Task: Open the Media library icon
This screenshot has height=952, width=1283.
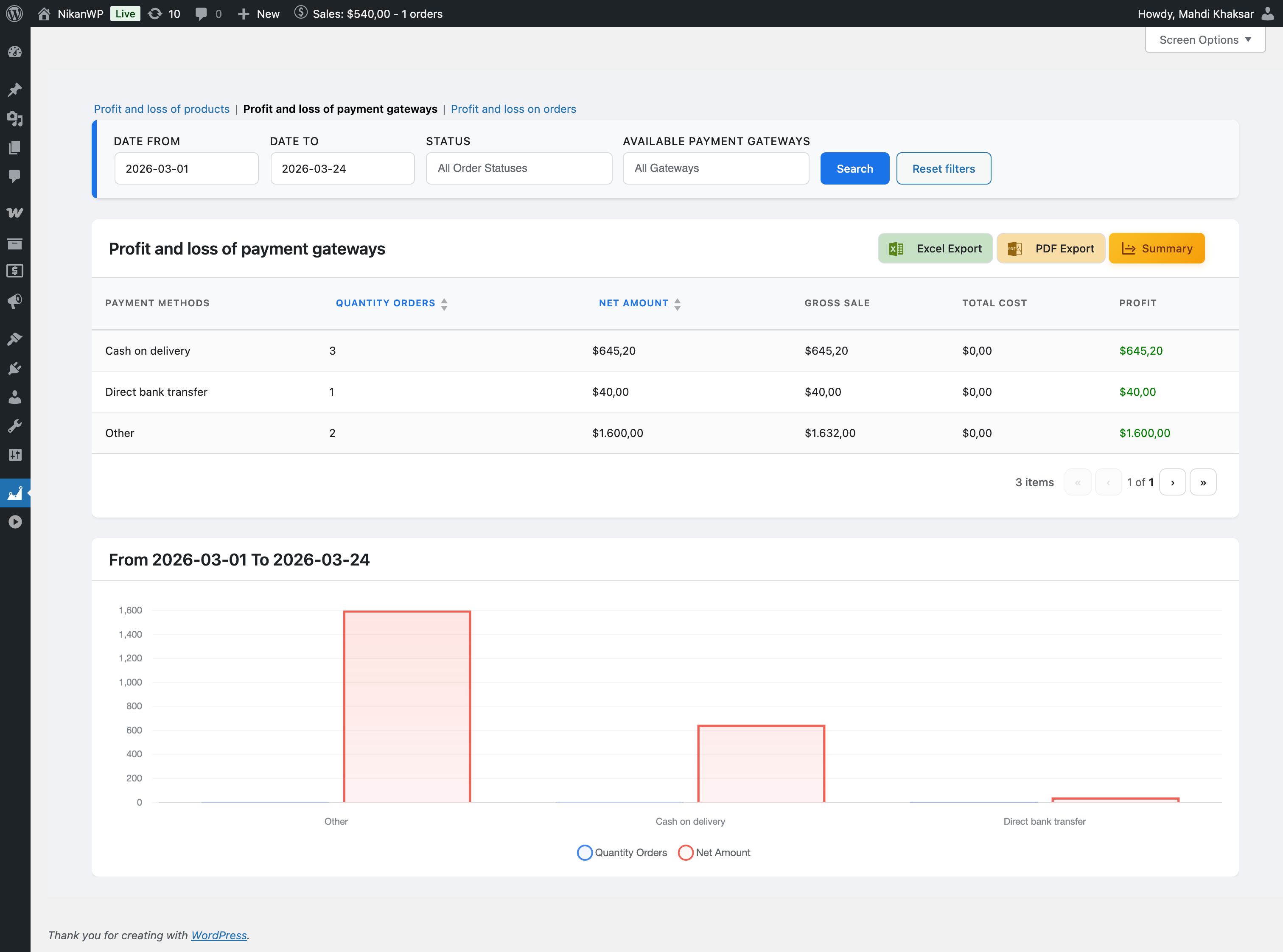Action: click(x=15, y=119)
